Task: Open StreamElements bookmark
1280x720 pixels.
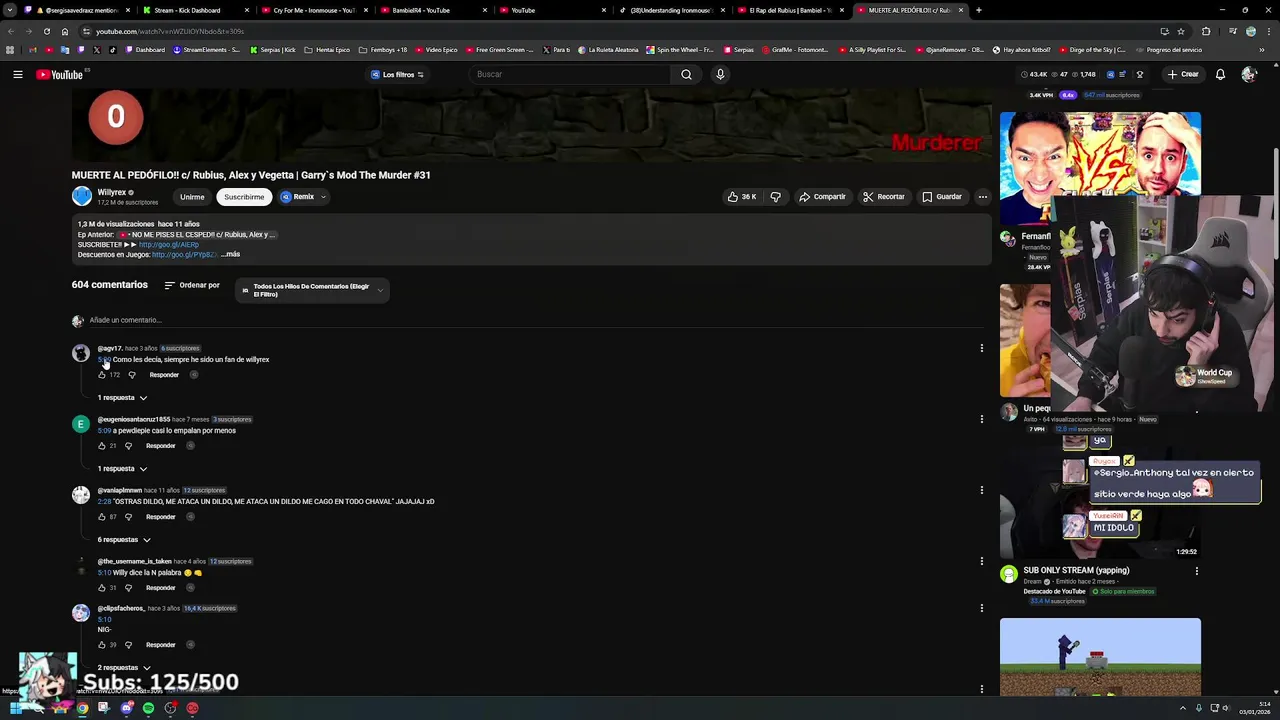Action: pyautogui.click(x=206, y=50)
